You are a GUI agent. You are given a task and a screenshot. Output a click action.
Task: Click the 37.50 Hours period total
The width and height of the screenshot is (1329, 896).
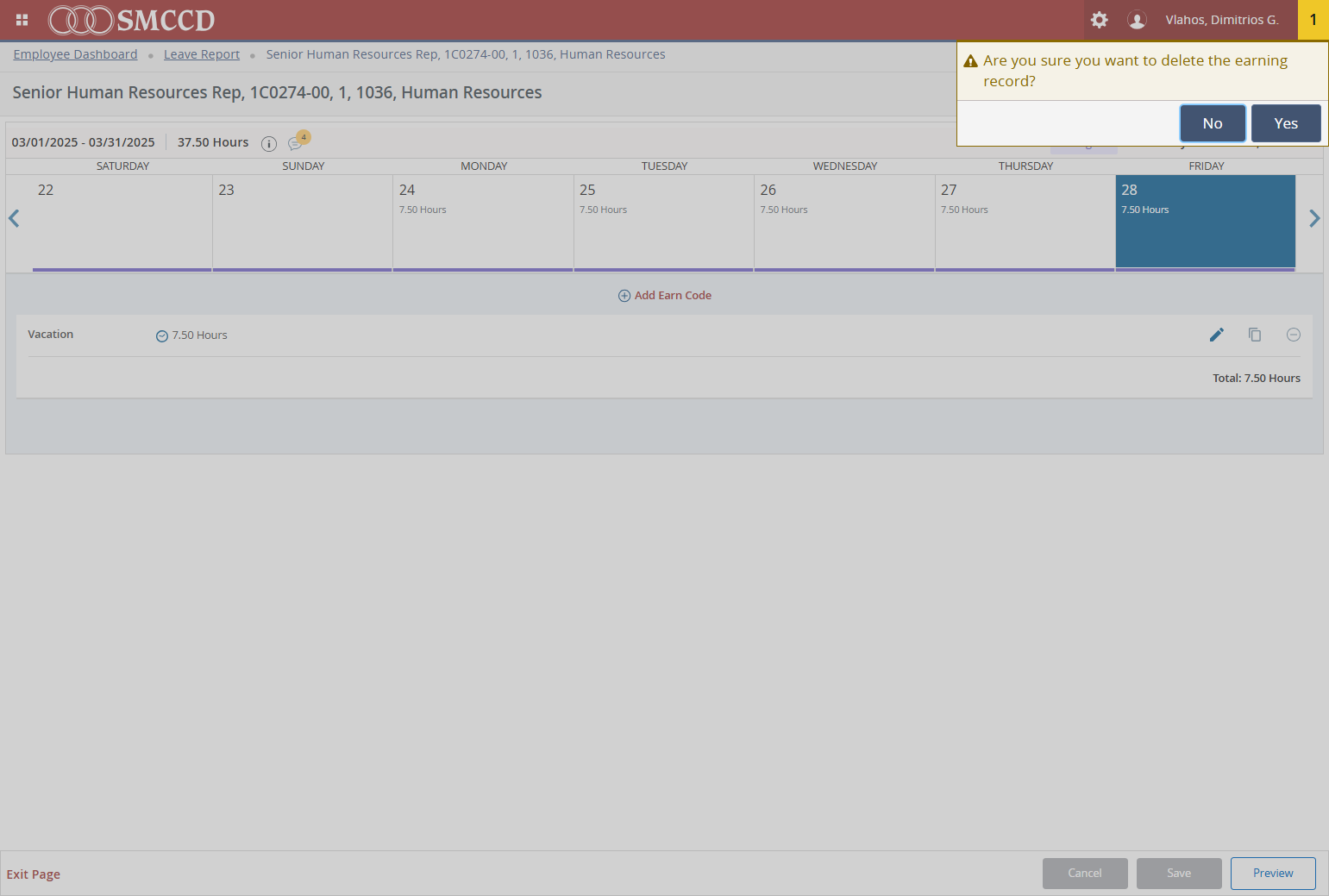(213, 142)
